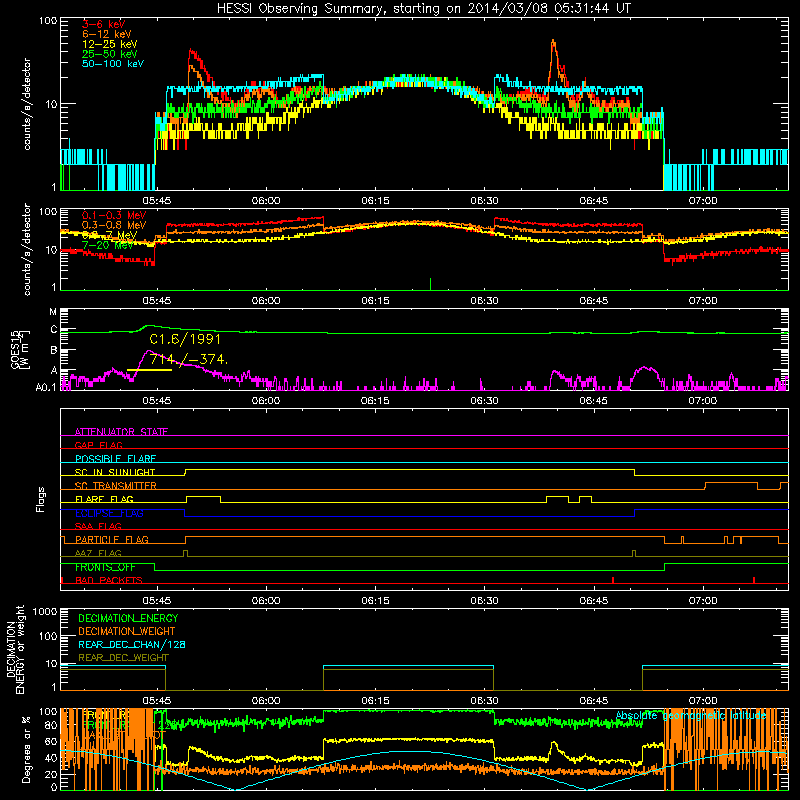Viewport: 800px width, 800px height.
Task: Click the Absolute geomagnetic latitude legend text
Action: [x=691, y=716]
